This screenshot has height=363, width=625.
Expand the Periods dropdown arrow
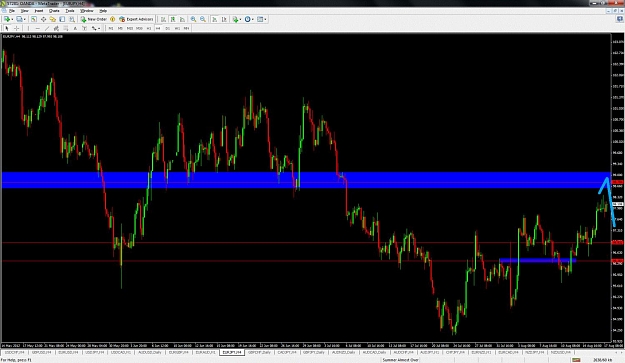pyautogui.click(x=253, y=19)
